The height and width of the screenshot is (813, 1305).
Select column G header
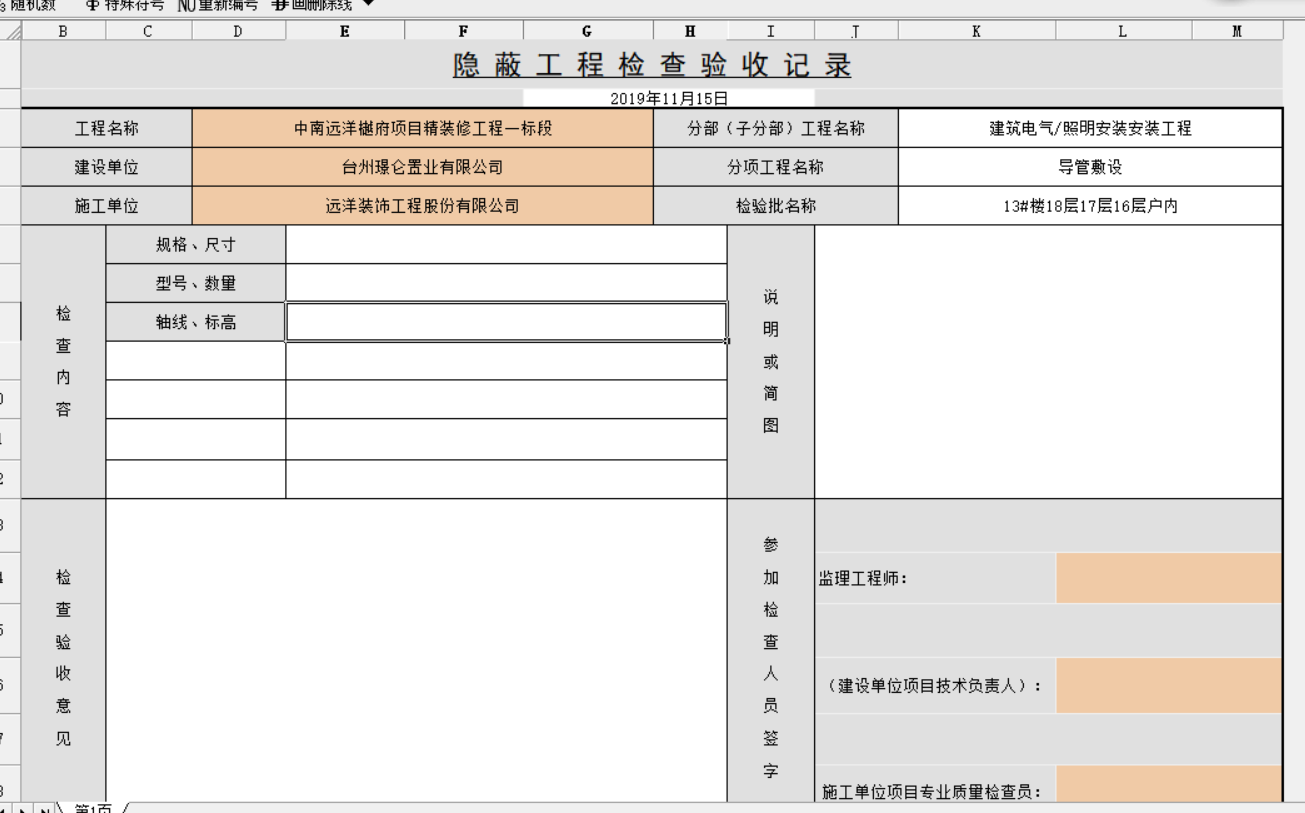pos(587,31)
